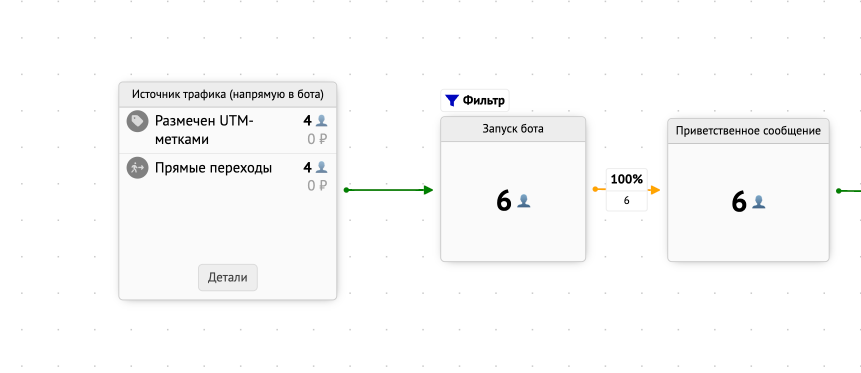Click the big 6 in Запуск бота
Screen dimensions: 861x373
504,201
